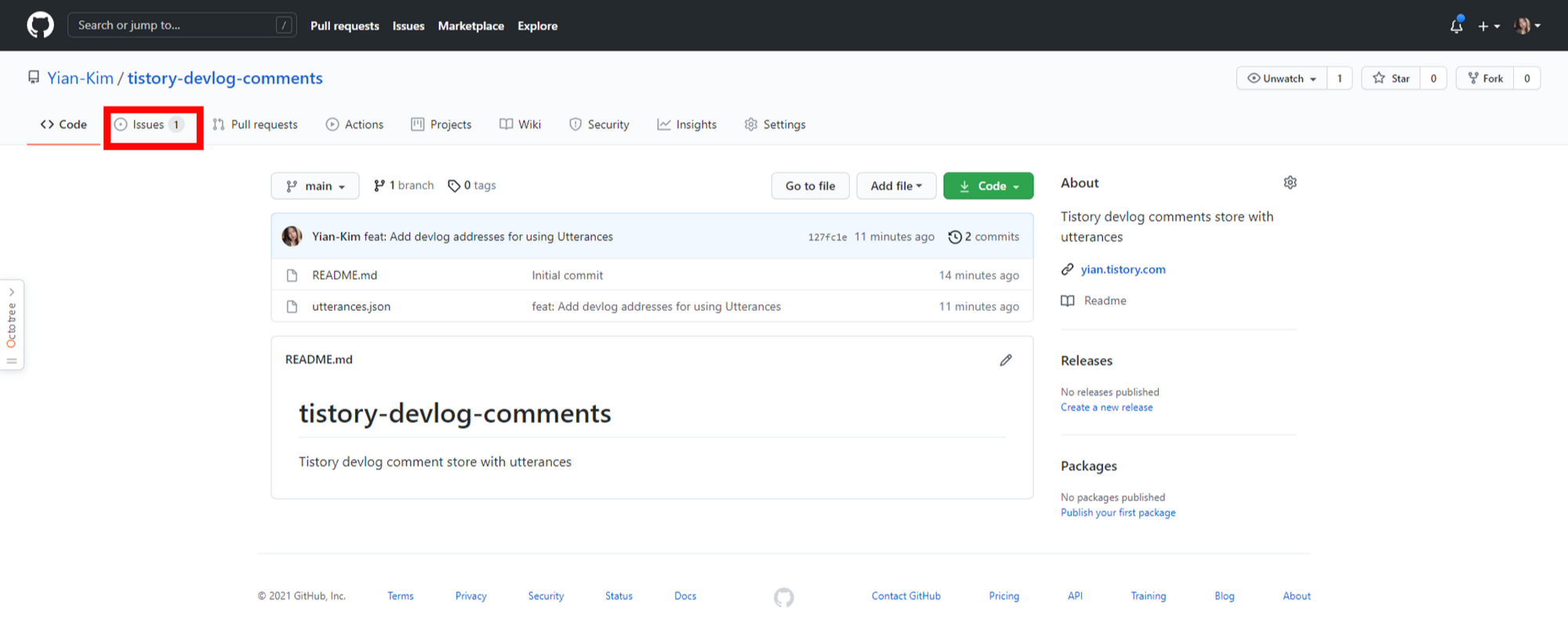Open the Releases heading link

coord(1087,360)
